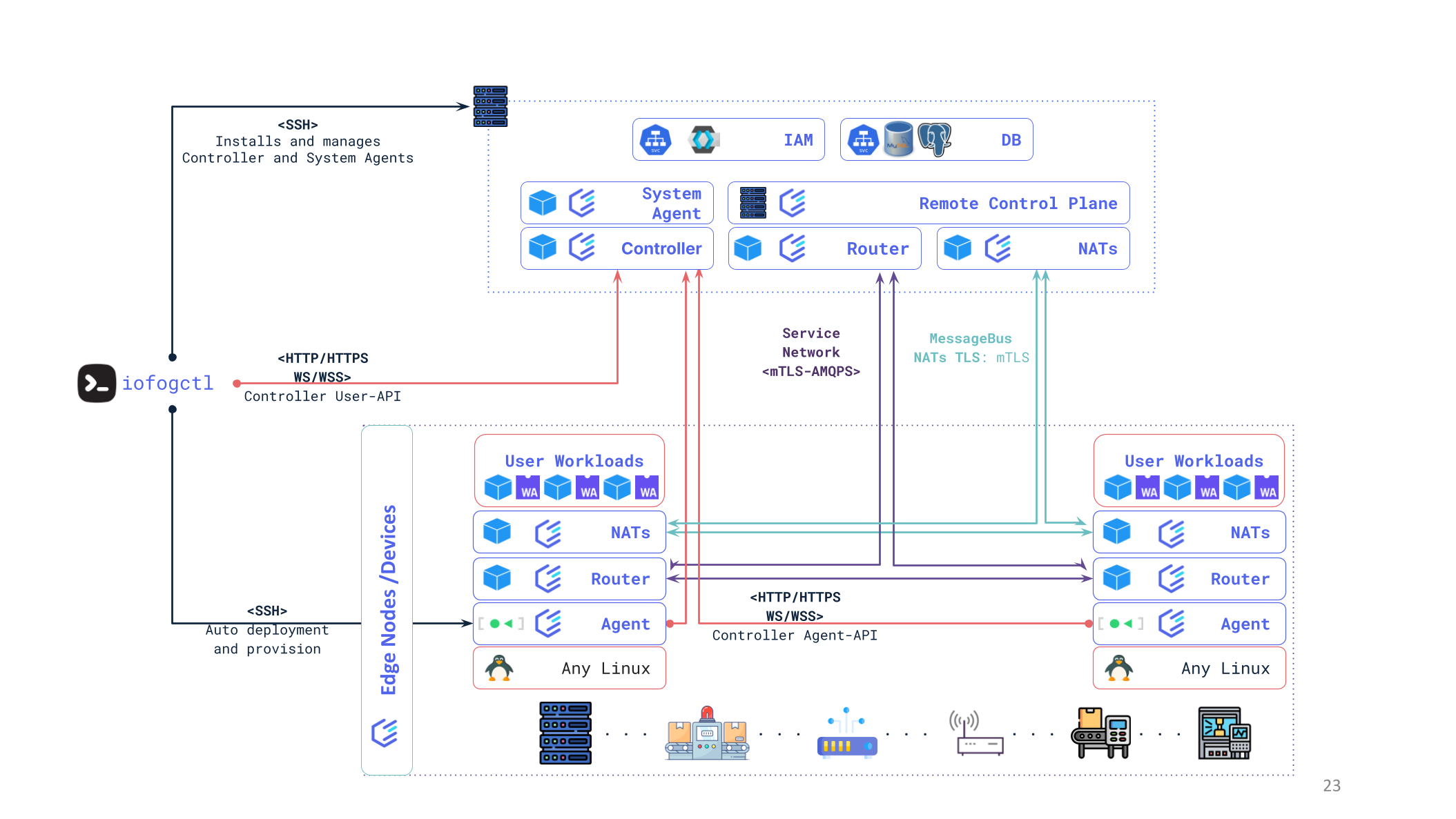The width and height of the screenshot is (1456, 819).
Task: Click the blue cube icon in Controller box
Action: pyautogui.click(x=542, y=248)
